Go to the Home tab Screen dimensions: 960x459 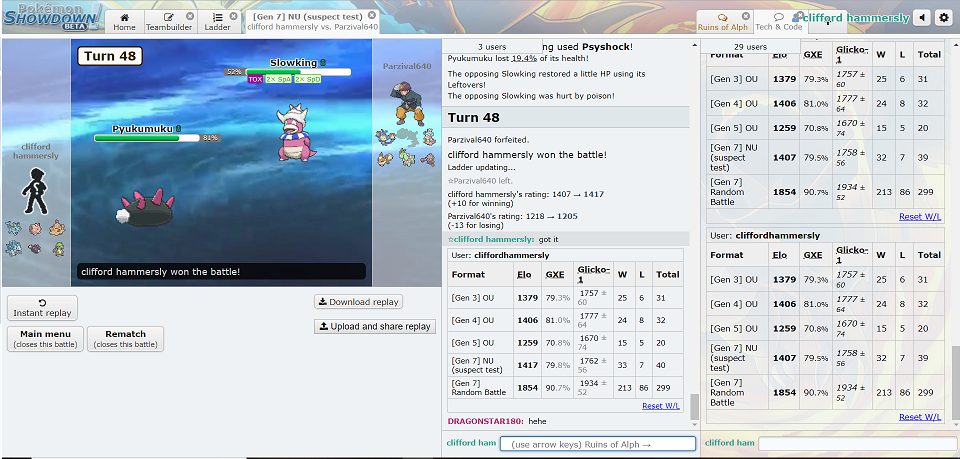[x=124, y=21]
